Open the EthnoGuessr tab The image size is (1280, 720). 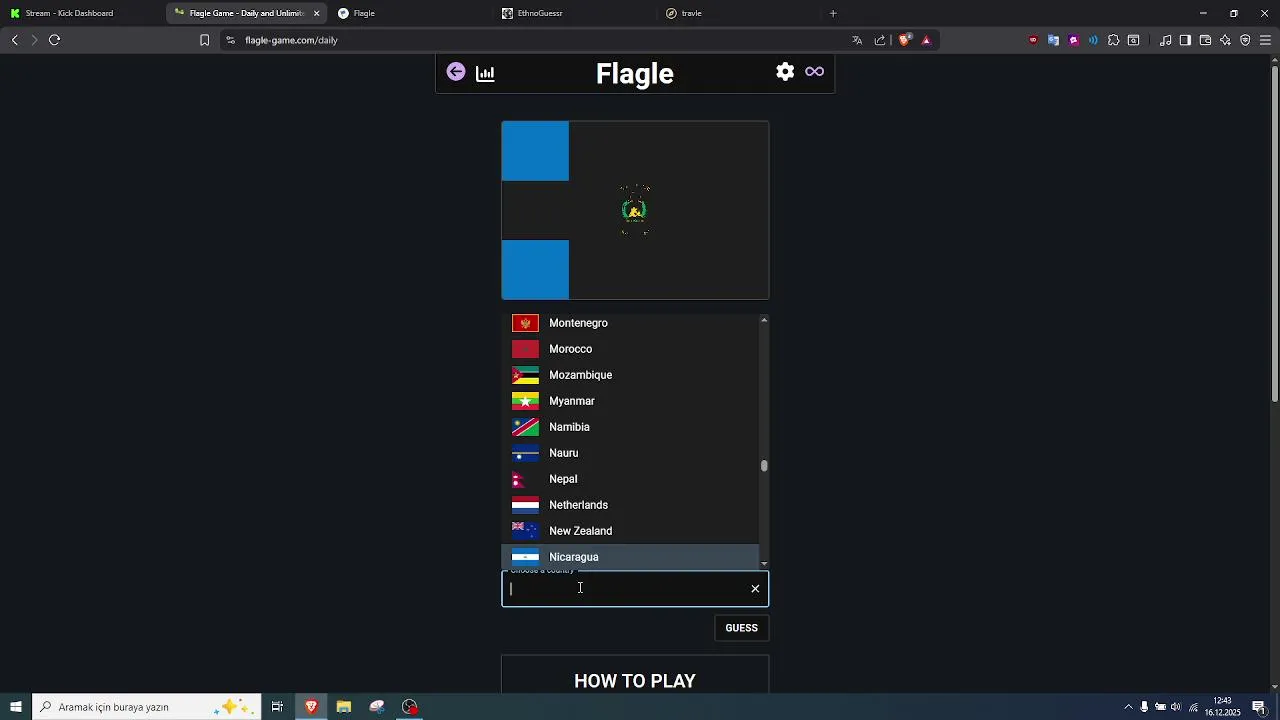click(x=575, y=13)
